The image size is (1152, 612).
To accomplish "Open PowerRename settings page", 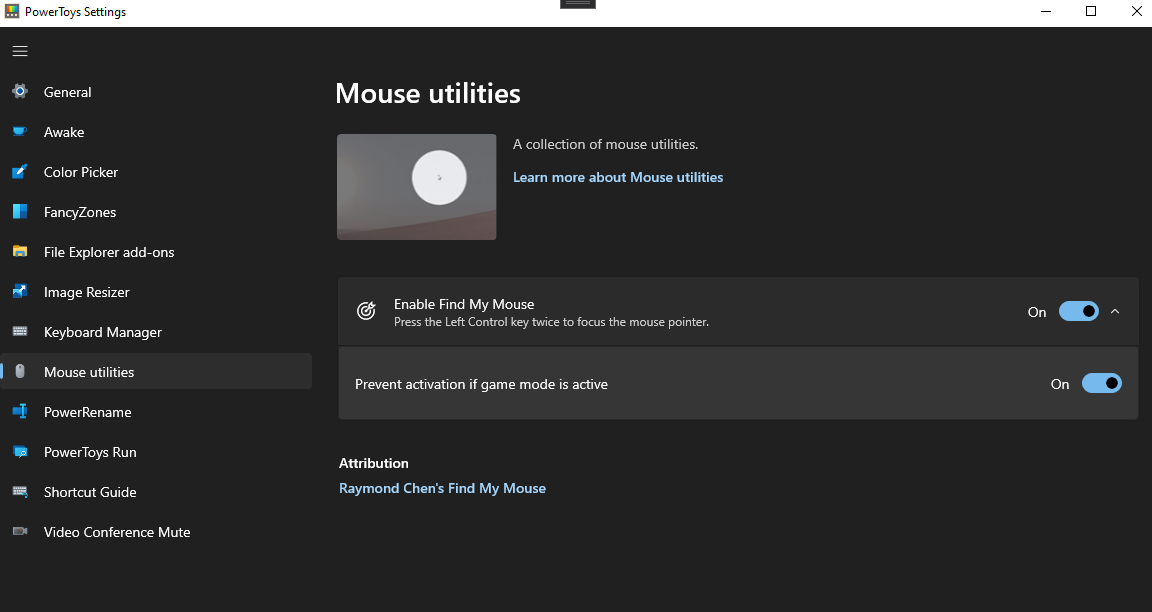I will tap(156, 412).
